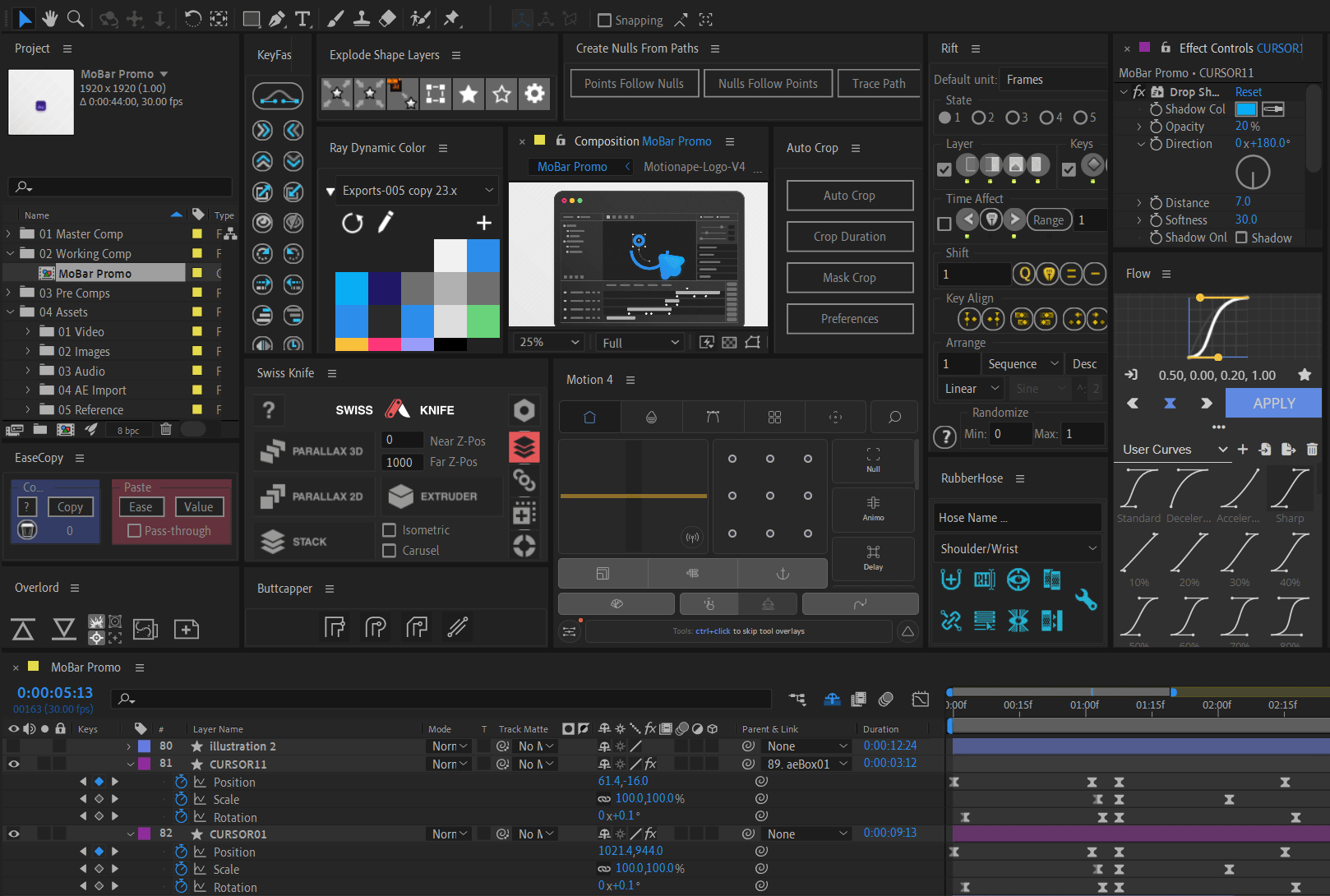Enable the Isometric checkbox
The height and width of the screenshot is (896, 1330).
(x=390, y=530)
